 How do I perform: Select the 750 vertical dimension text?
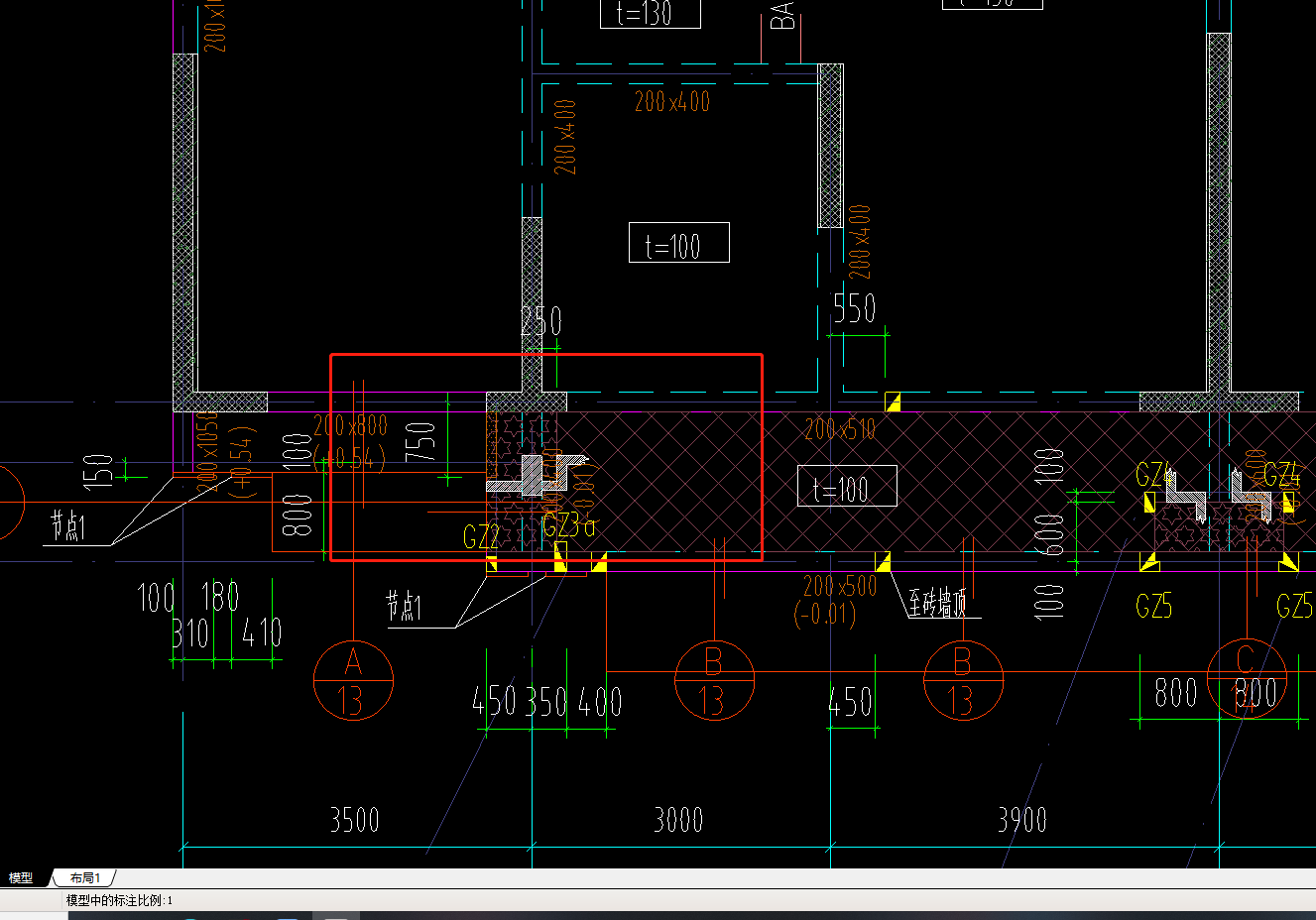tap(420, 441)
